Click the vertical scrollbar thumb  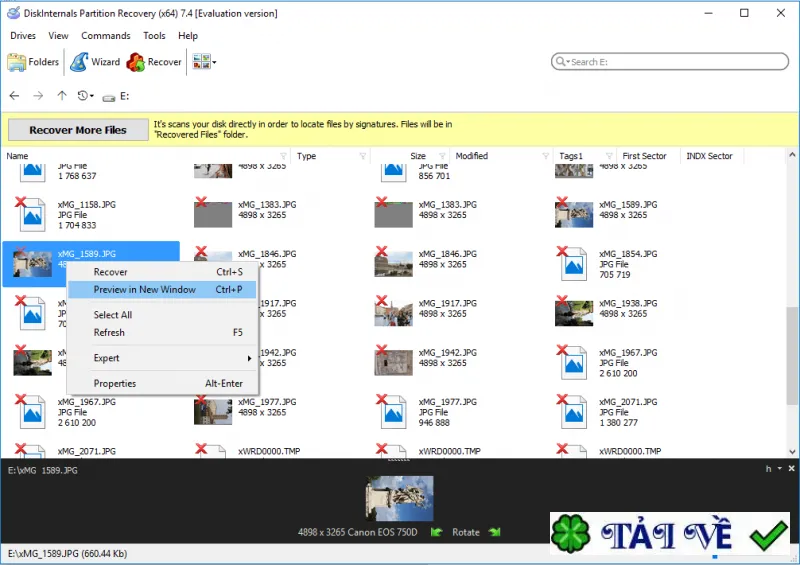(x=792, y=356)
